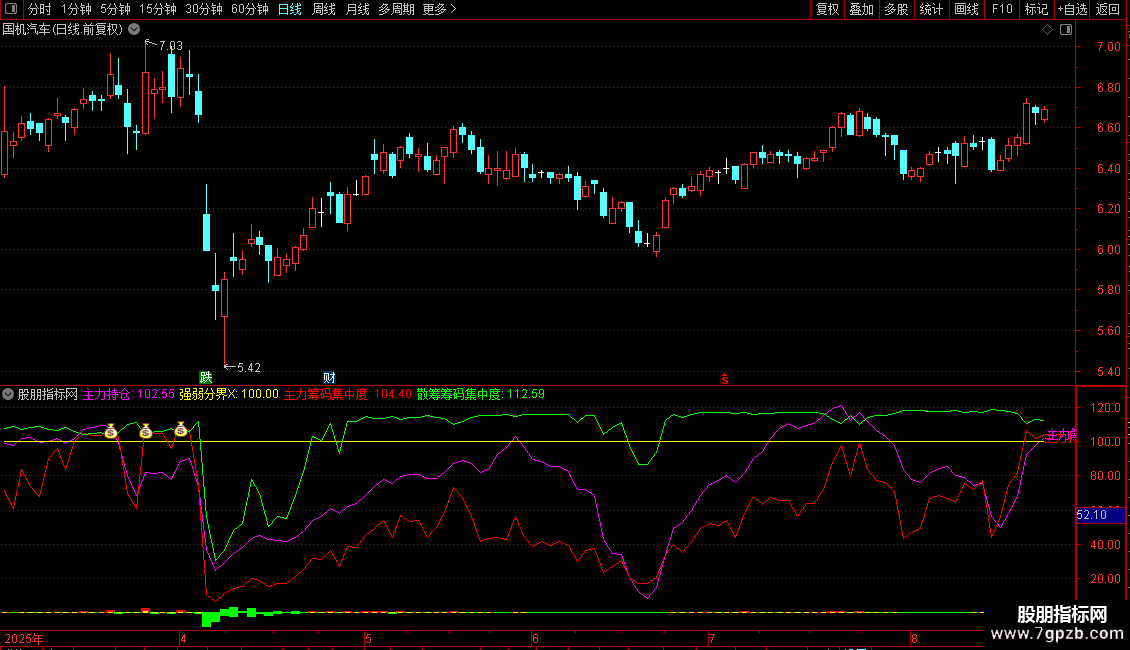The height and width of the screenshot is (650, 1130).
Task: Click the 主力持仓: 102.55 indicator value
Action: point(129,394)
